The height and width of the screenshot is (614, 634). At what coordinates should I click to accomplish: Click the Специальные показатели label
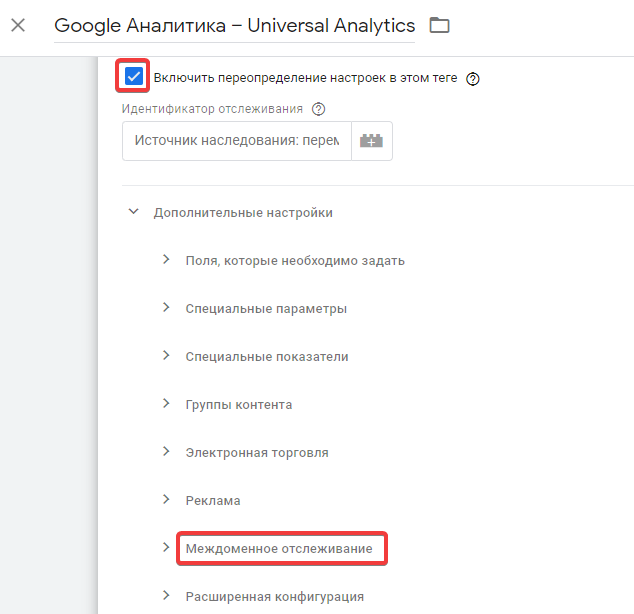click(267, 357)
